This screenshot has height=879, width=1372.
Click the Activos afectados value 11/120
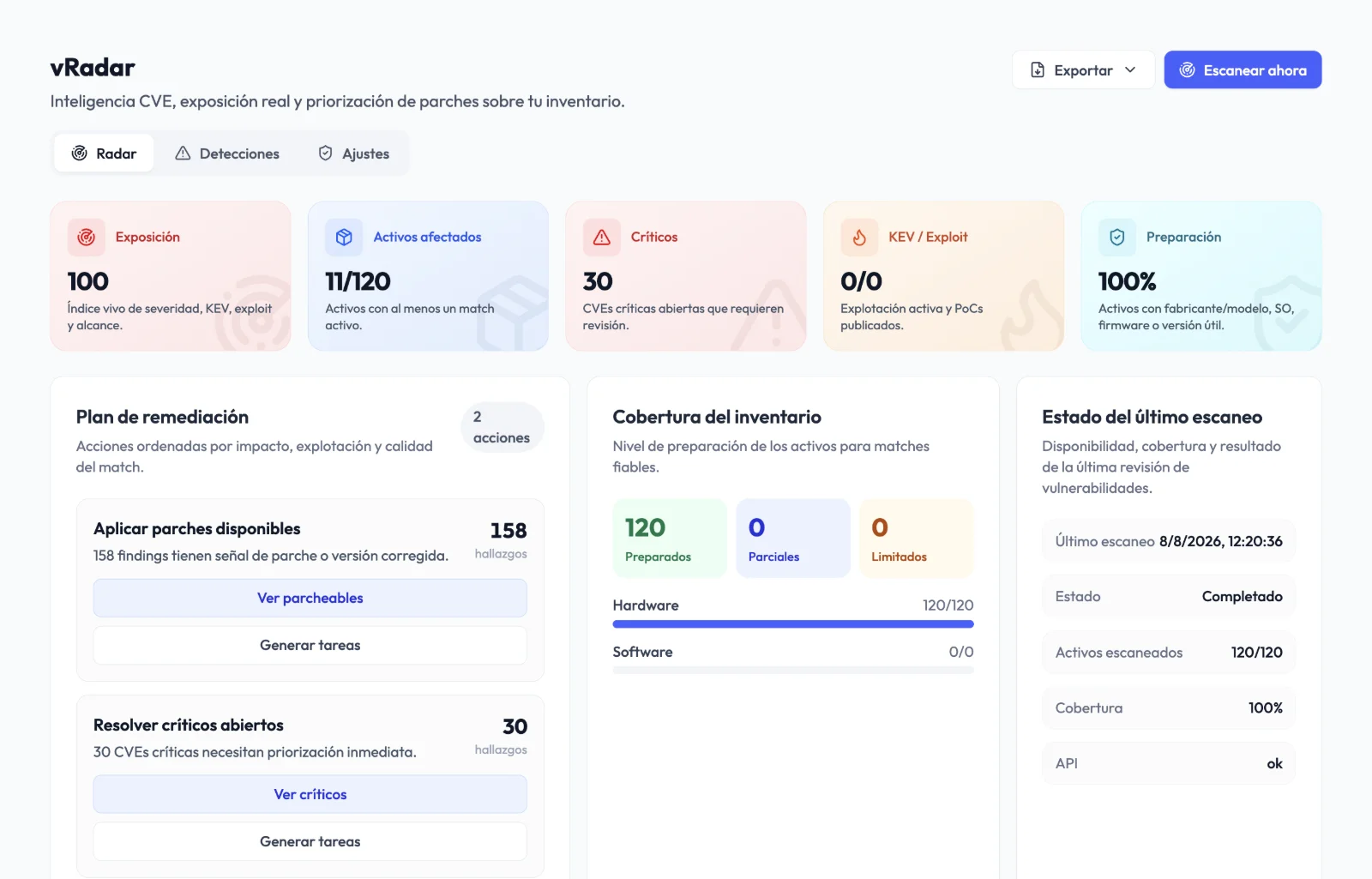click(x=358, y=281)
